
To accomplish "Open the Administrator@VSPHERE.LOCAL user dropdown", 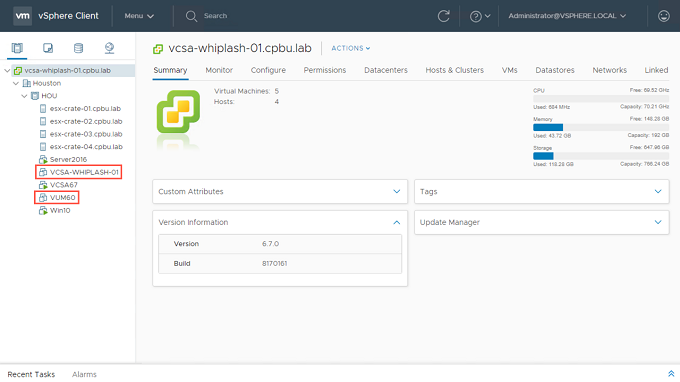I will coord(567,16).
